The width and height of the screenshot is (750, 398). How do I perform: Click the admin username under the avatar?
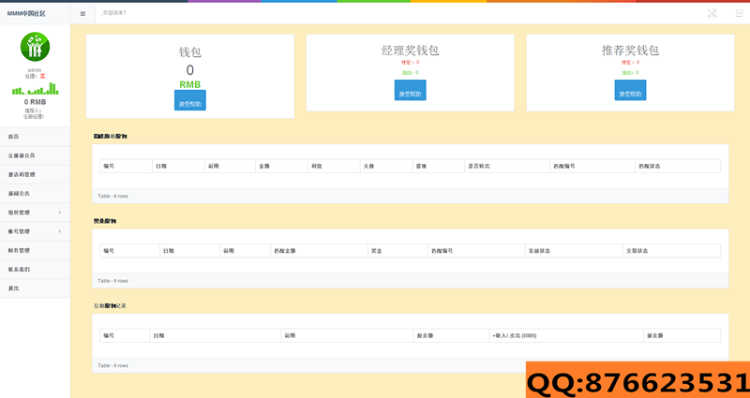tap(34, 70)
